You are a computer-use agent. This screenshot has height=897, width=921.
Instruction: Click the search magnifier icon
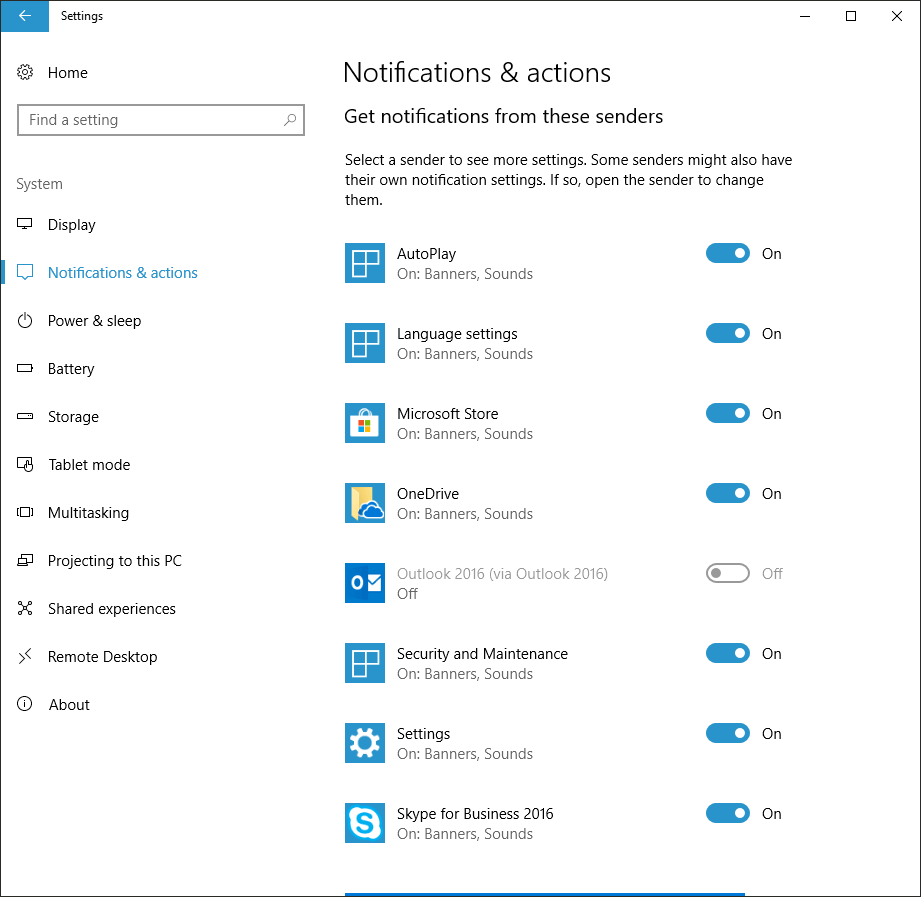point(290,120)
